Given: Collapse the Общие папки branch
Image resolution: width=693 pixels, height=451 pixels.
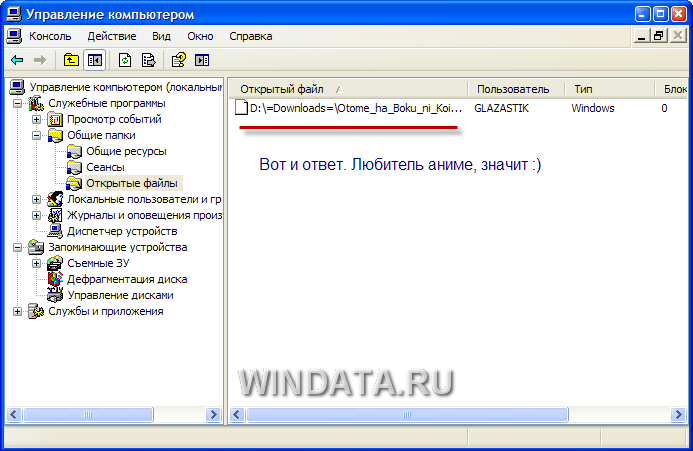Looking at the screenshot, I should click(36, 135).
